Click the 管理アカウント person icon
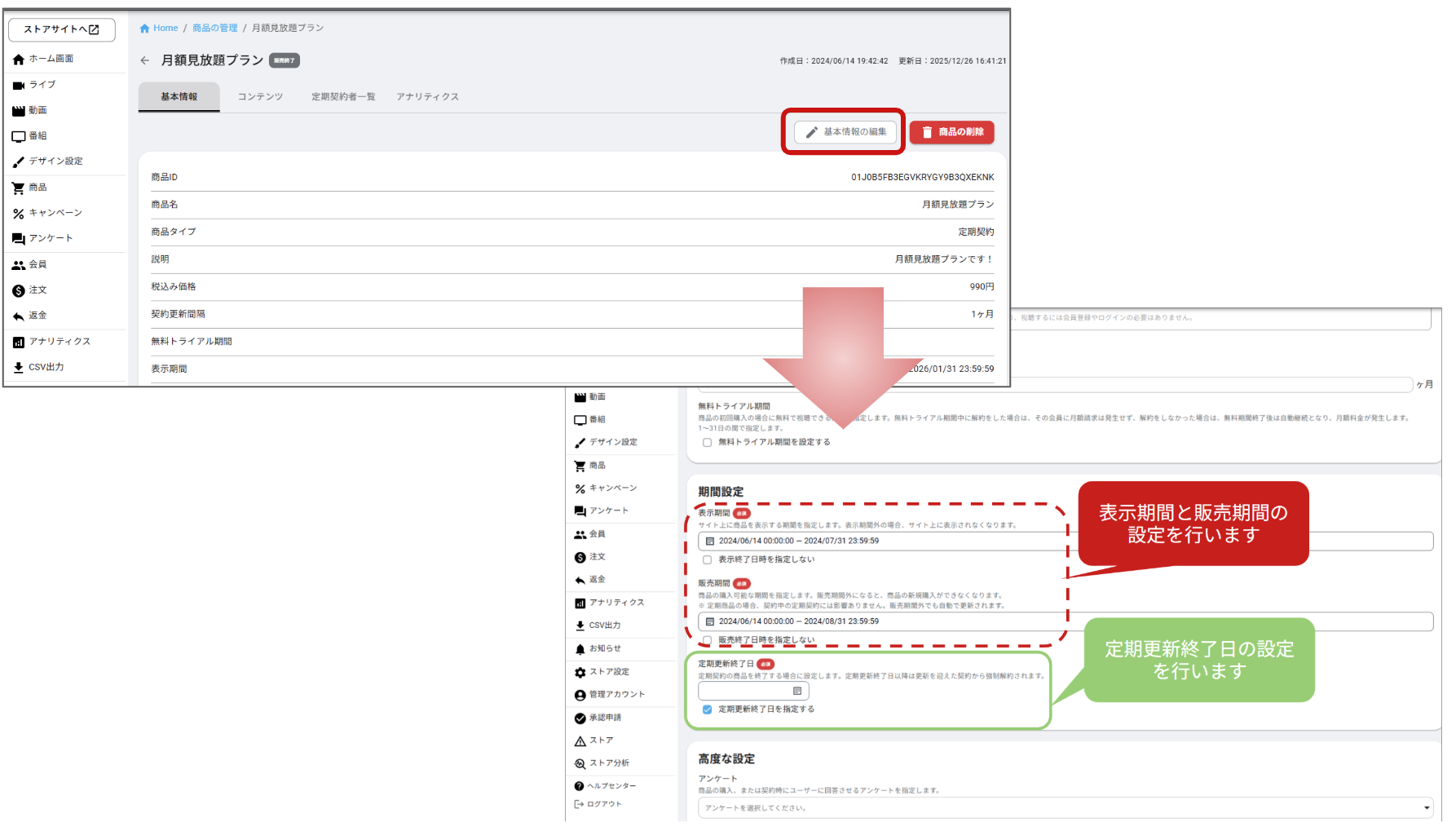 (580, 695)
